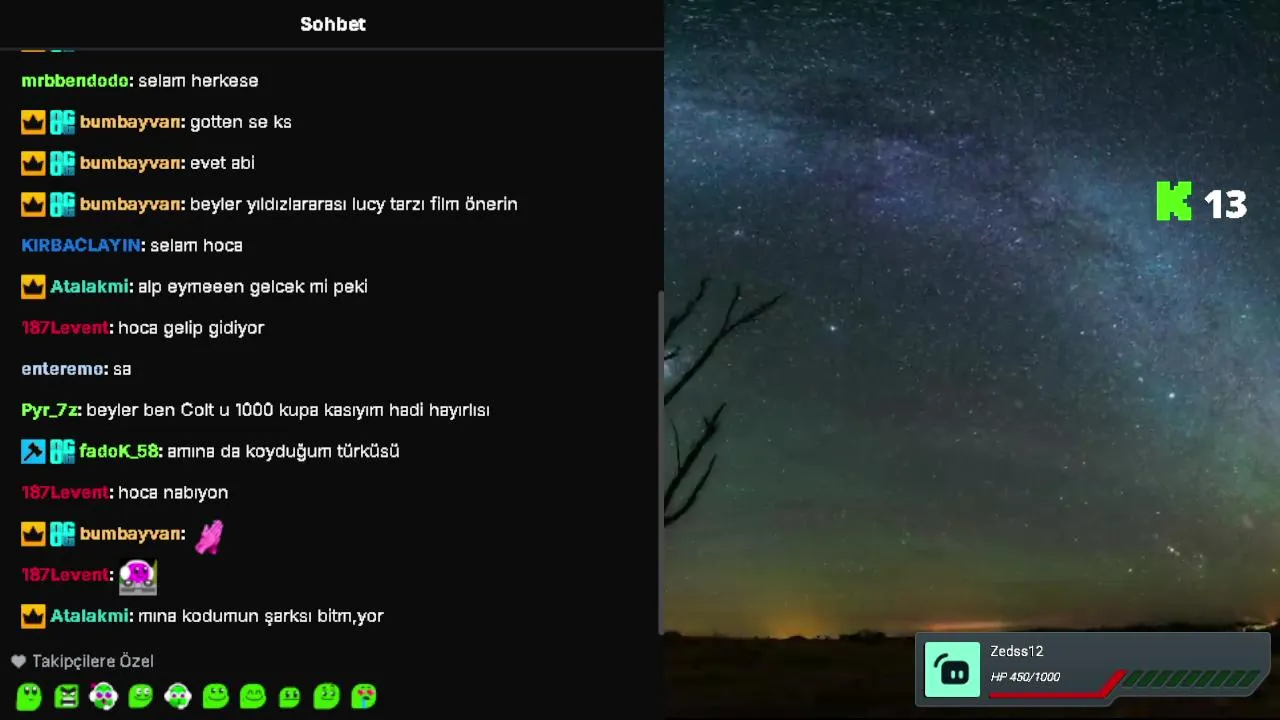This screenshot has height=720, width=1280.
Task: Open mrbbendodo's user profile
Action: click(x=75, y=81)
